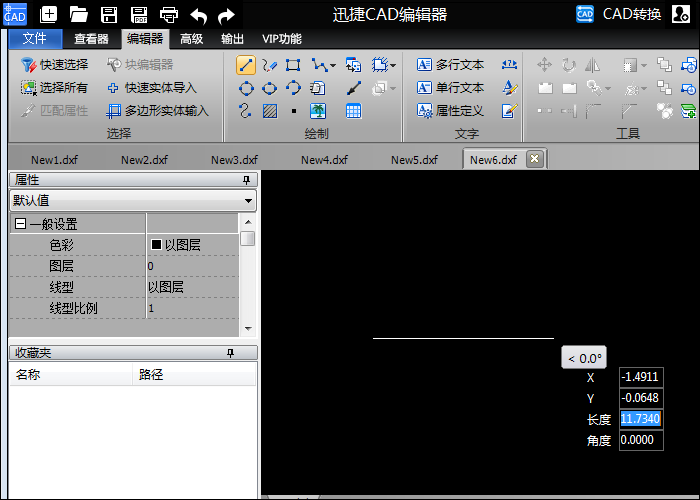Click the properties panel scroll down arrow
This screenshot has width=700, height=500.
248,329
